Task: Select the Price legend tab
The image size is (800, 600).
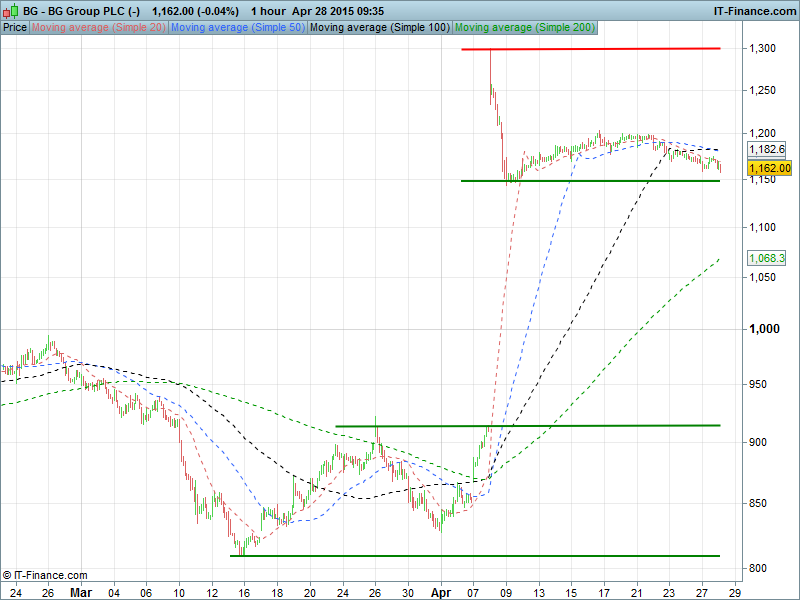Action: [x=15, y=27]
